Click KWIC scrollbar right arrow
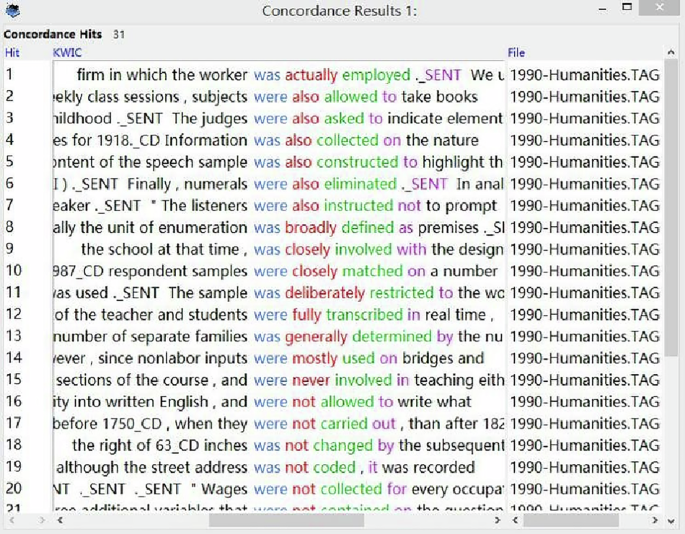Viewport: 685px width, 534px height. coord(497,520)
